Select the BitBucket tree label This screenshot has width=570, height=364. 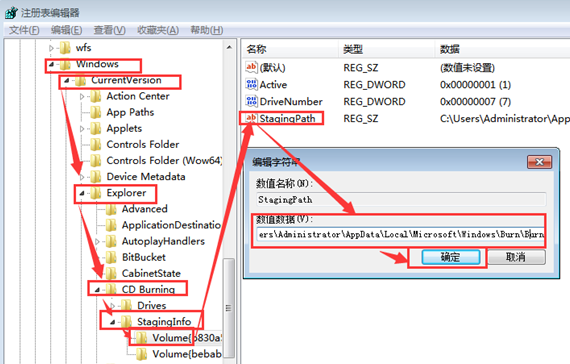click(144, 257)
